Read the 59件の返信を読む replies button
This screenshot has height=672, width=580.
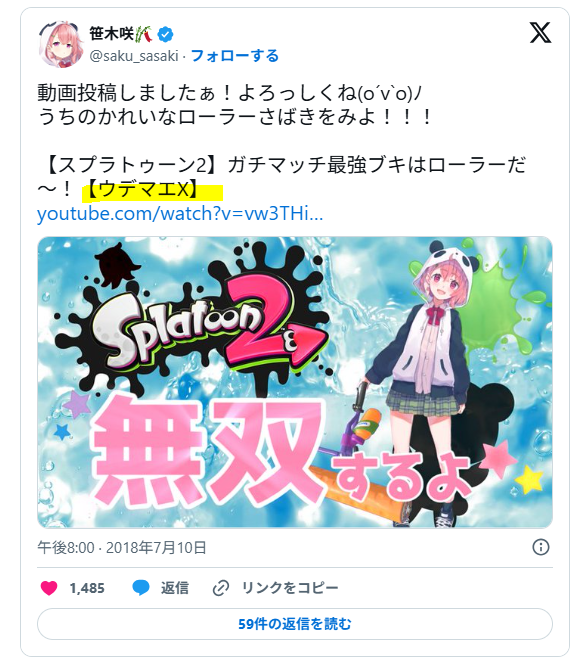(x=295, y=624)
